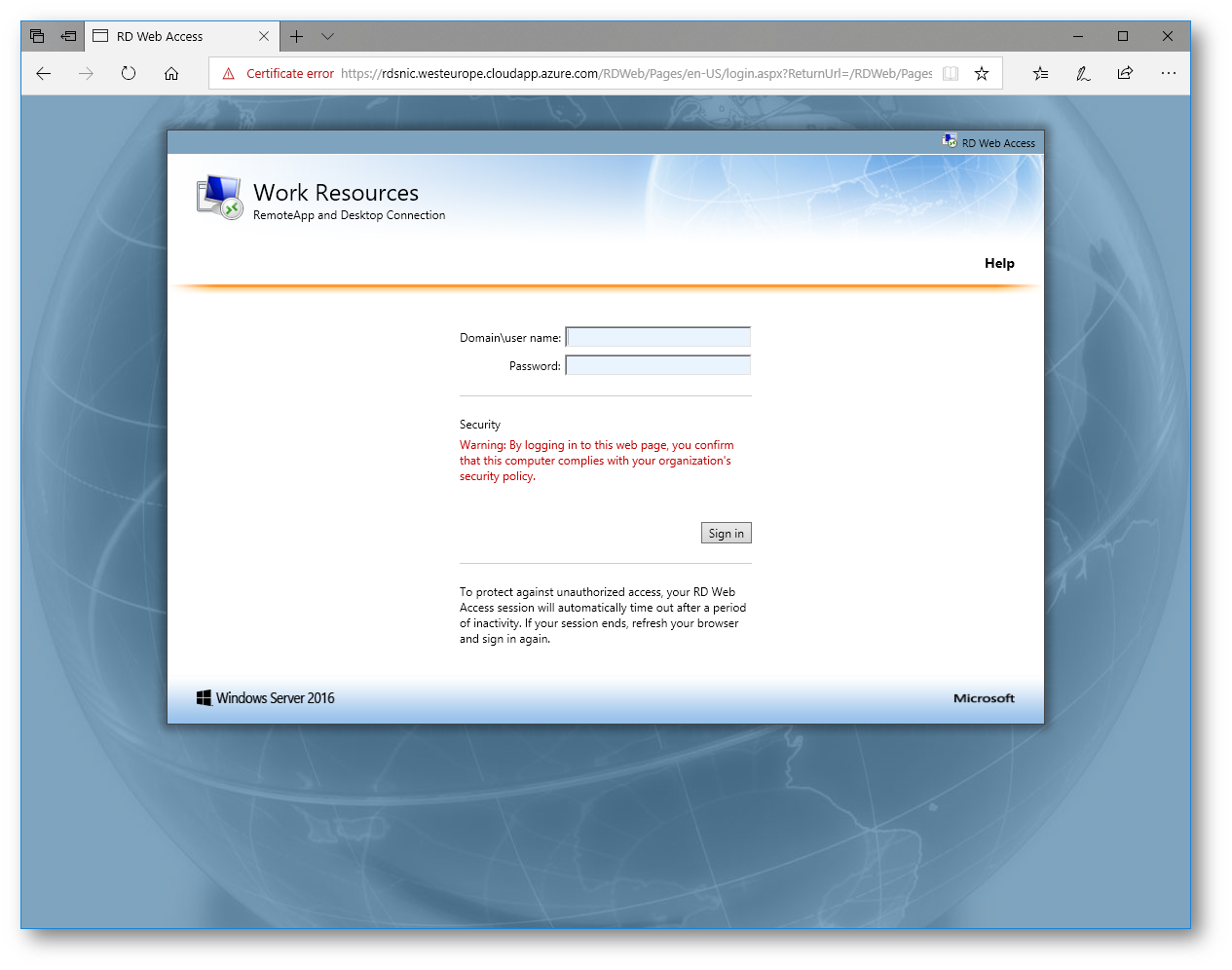This screenshot has height=970, width=1232.
Task: Click the Password field
Action: coord(658,365)
